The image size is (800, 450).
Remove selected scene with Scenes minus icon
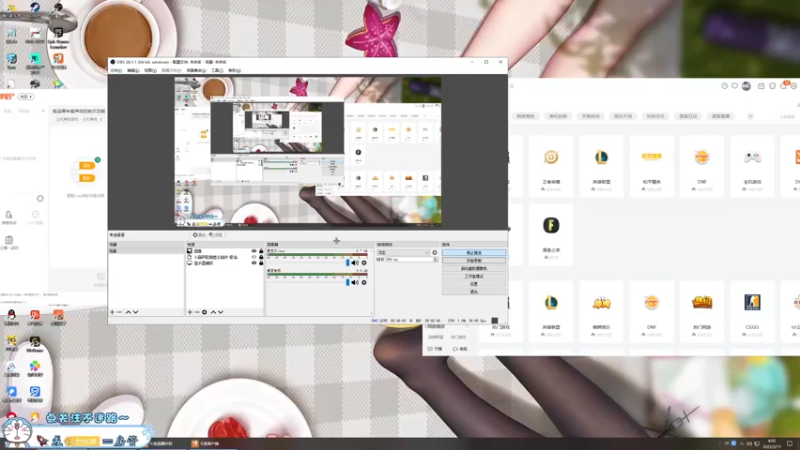[119, 312]
